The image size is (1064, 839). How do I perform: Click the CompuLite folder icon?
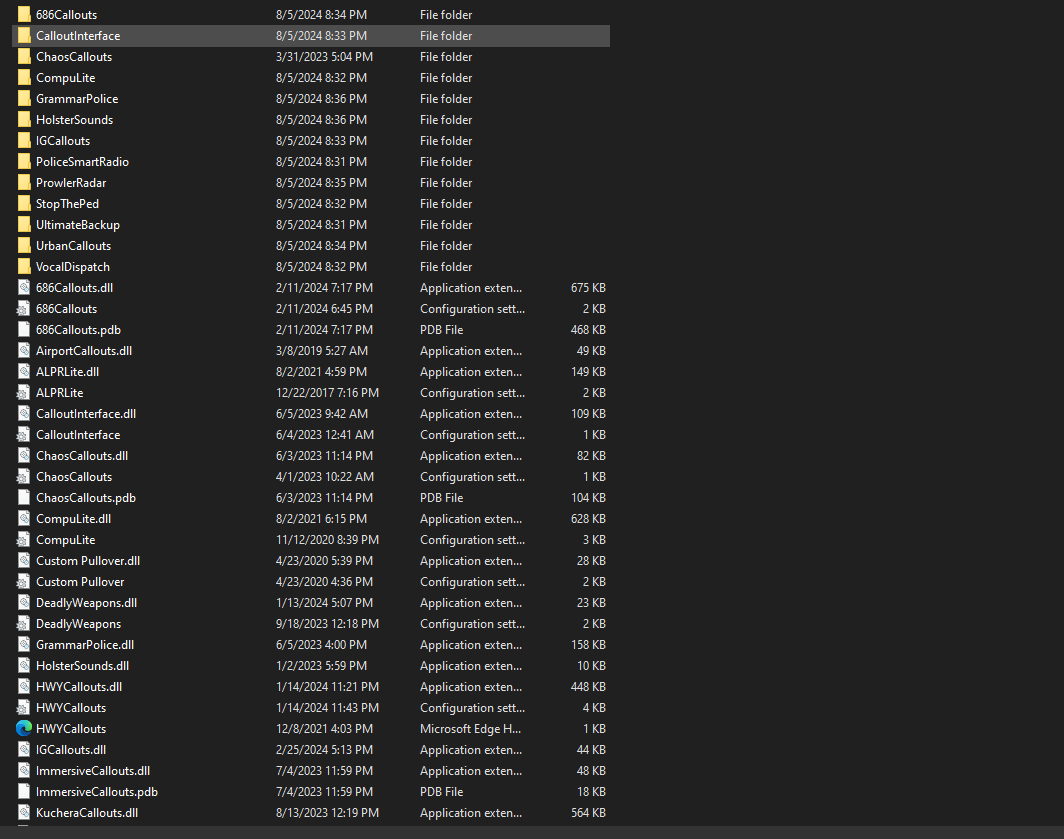point(24,77)
